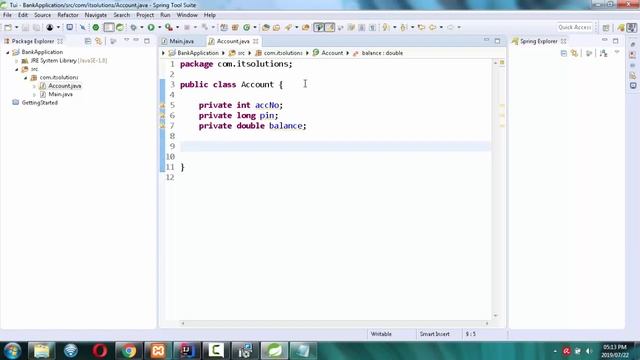Viewport: 640px width, 360px height.
Task: Click the Open Type toolbar icon
Action: 266,27
